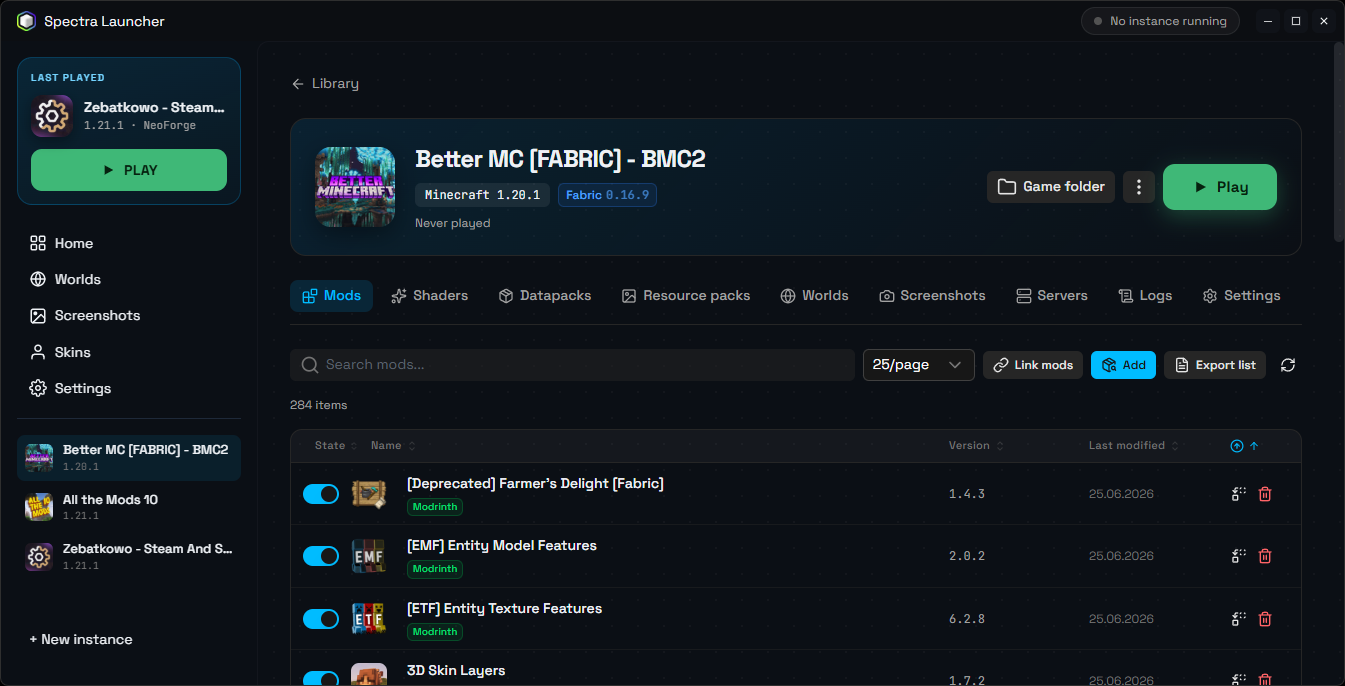This screenshot has height=686, width=1345.
Task: Click the move icon in the EMF row
Action: click(x=1239, y=556)
